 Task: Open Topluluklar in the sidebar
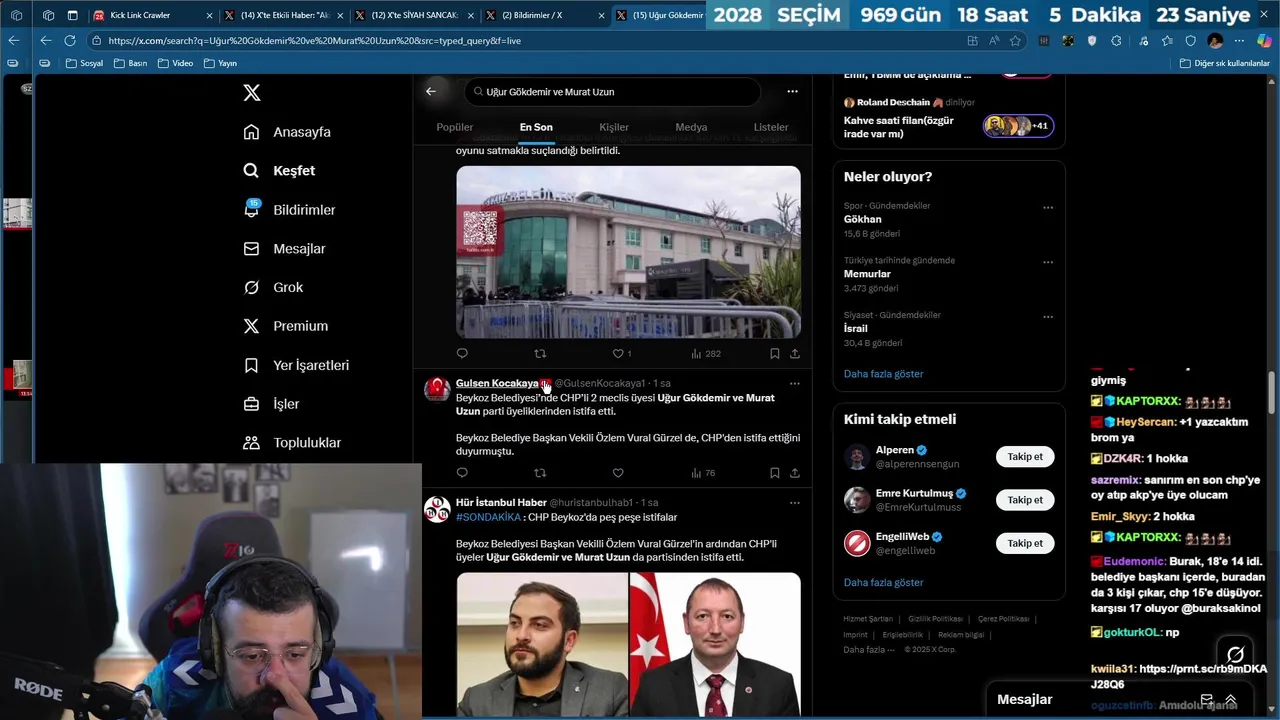pyautogui.click(x=292, y=443)
